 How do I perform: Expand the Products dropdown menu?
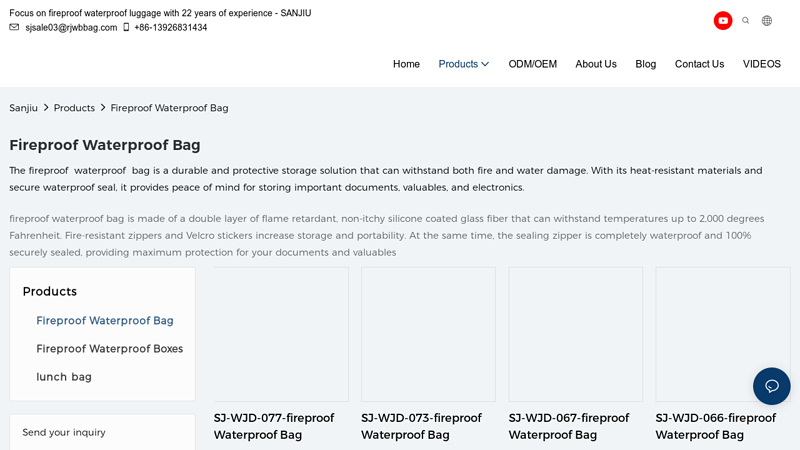pyautogui.click(x=463, y=64)
